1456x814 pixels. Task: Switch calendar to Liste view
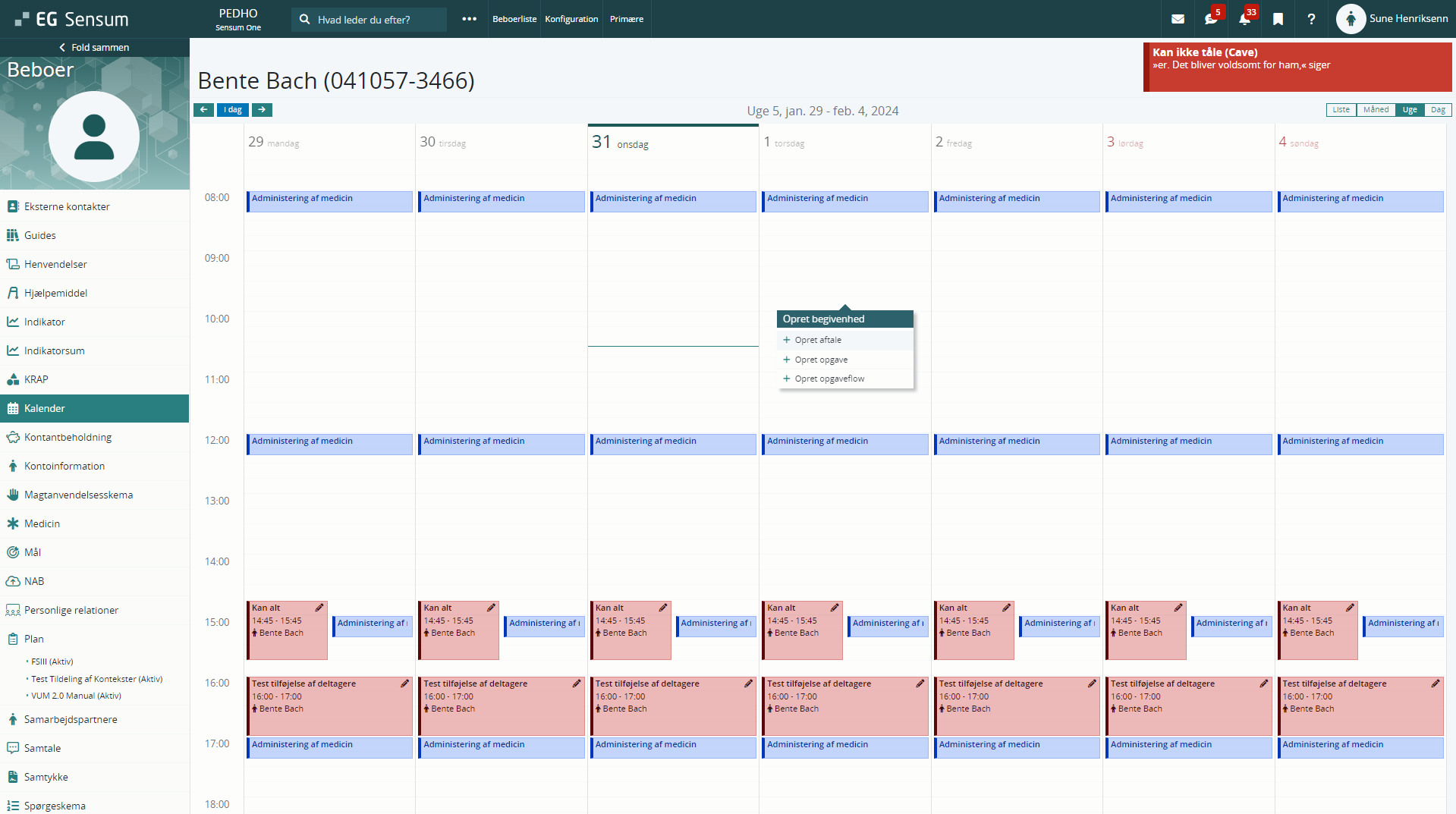tap(1341, 110)
